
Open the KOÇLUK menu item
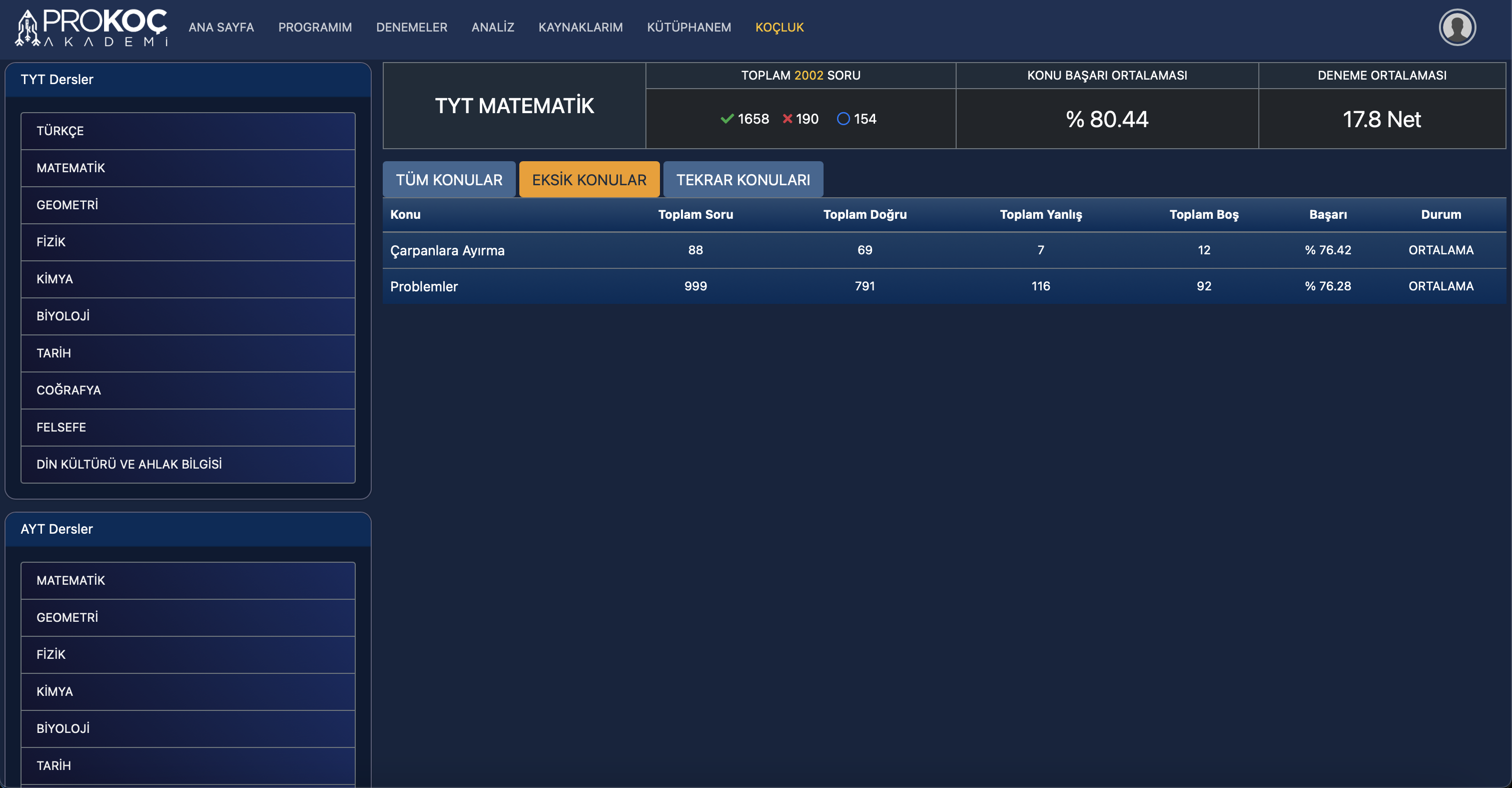pyautogui.click(x=779, y=28)
